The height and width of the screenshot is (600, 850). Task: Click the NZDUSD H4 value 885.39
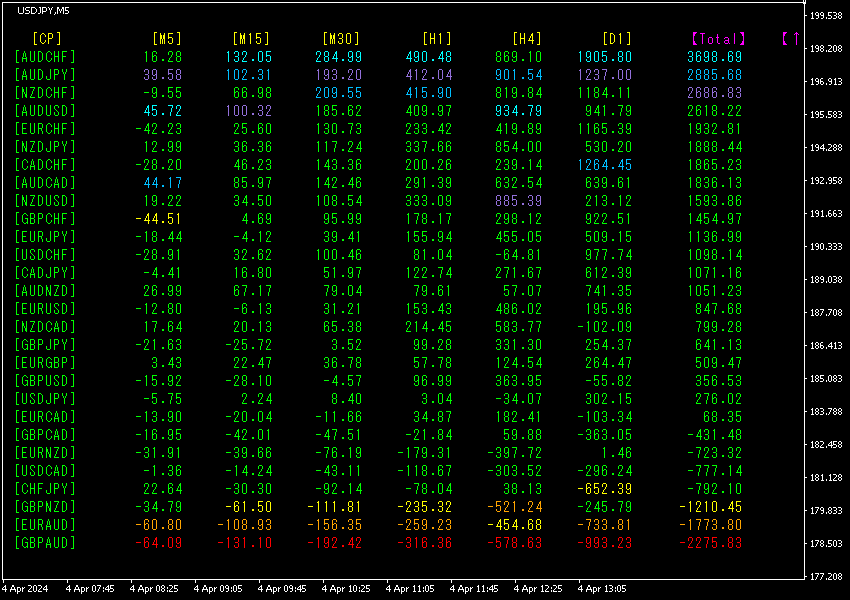519,201
